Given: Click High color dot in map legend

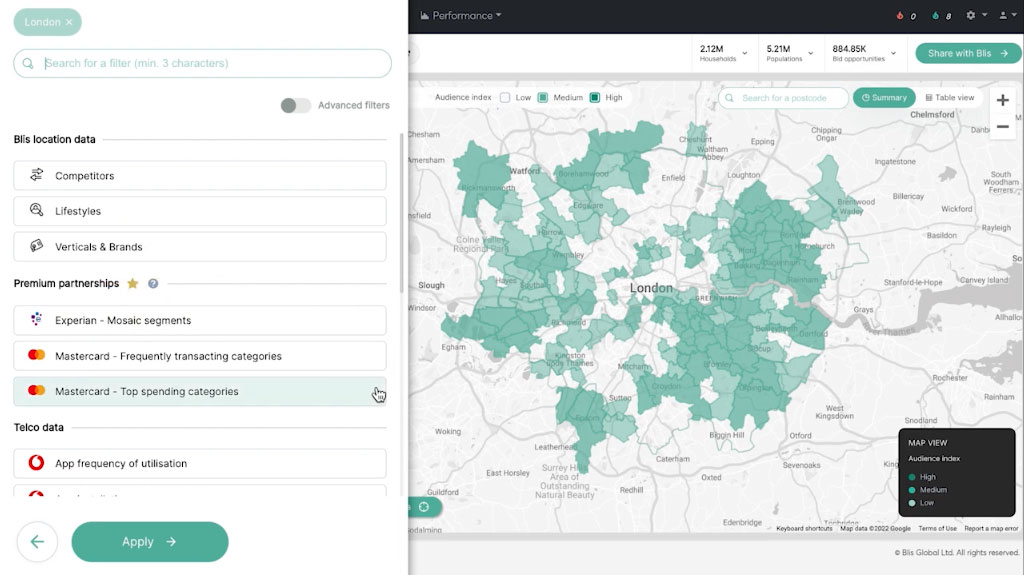Looking at the screenshot, I should point(912,477).
